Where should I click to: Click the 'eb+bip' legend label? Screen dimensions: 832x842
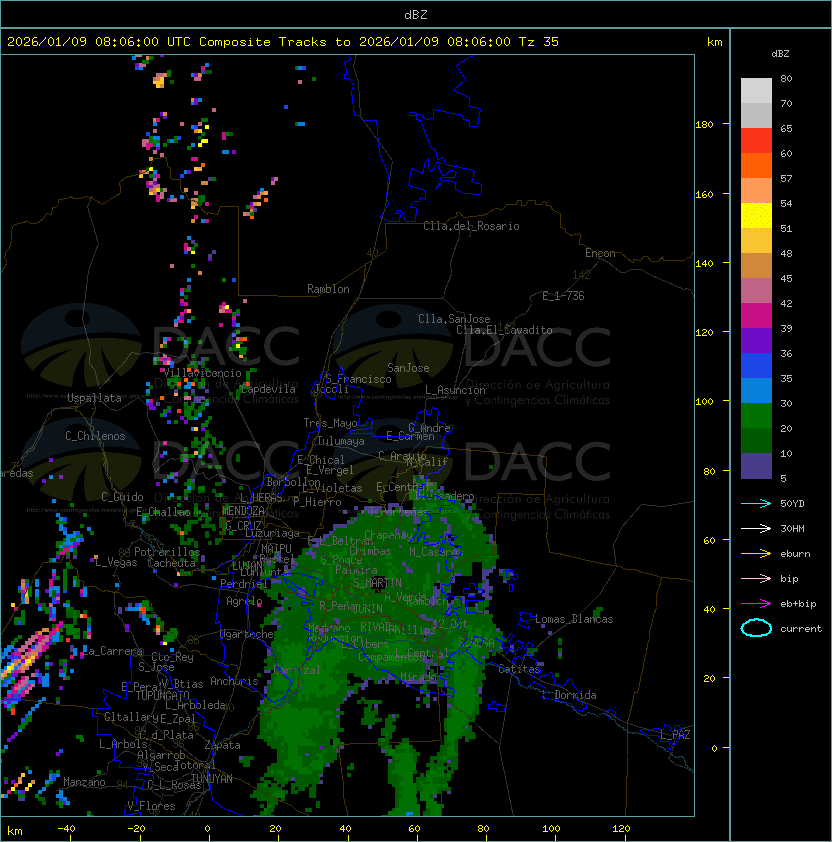(x=798, y=604)
